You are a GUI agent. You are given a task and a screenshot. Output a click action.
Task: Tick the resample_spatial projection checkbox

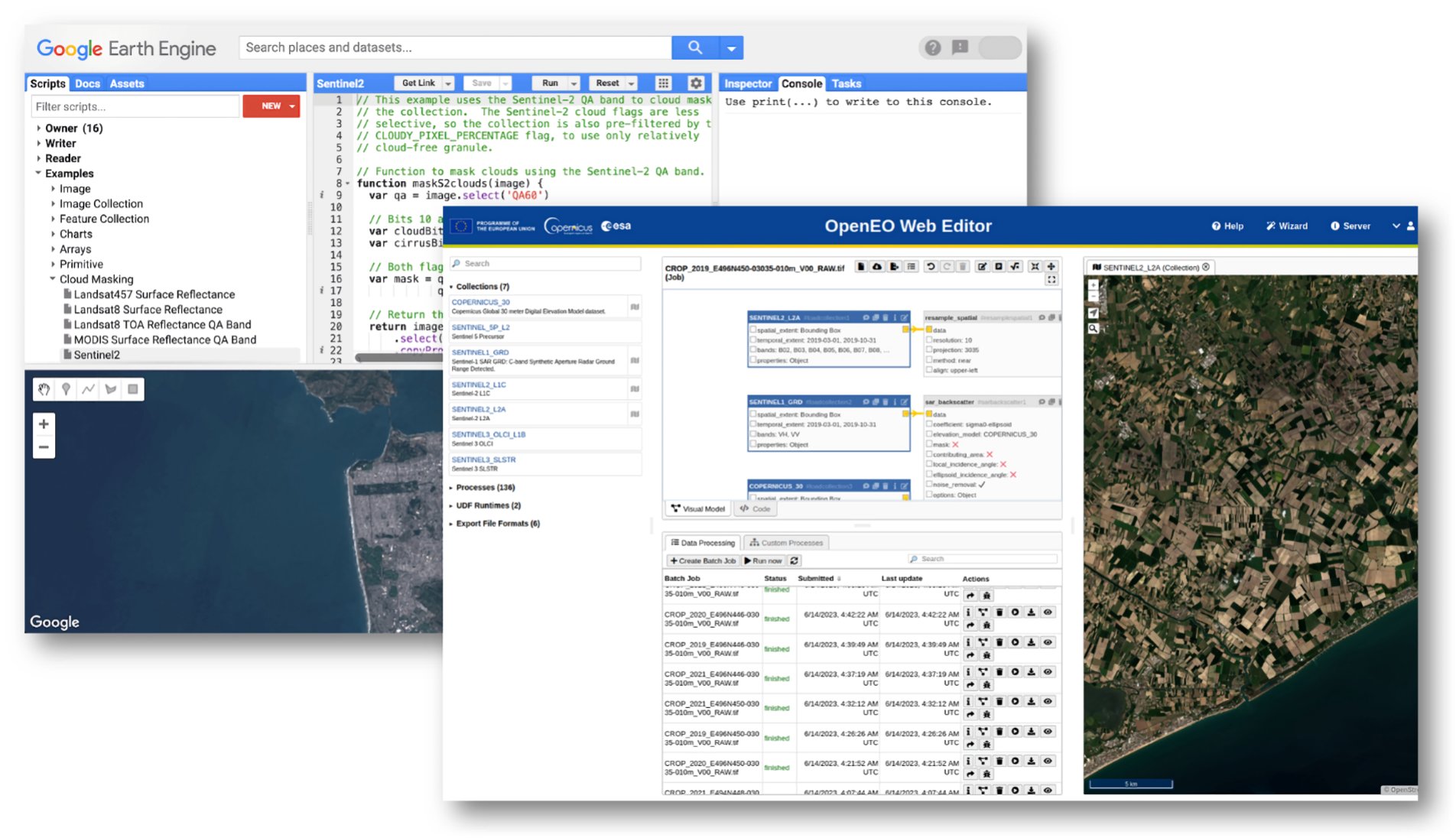pos(929,350)
